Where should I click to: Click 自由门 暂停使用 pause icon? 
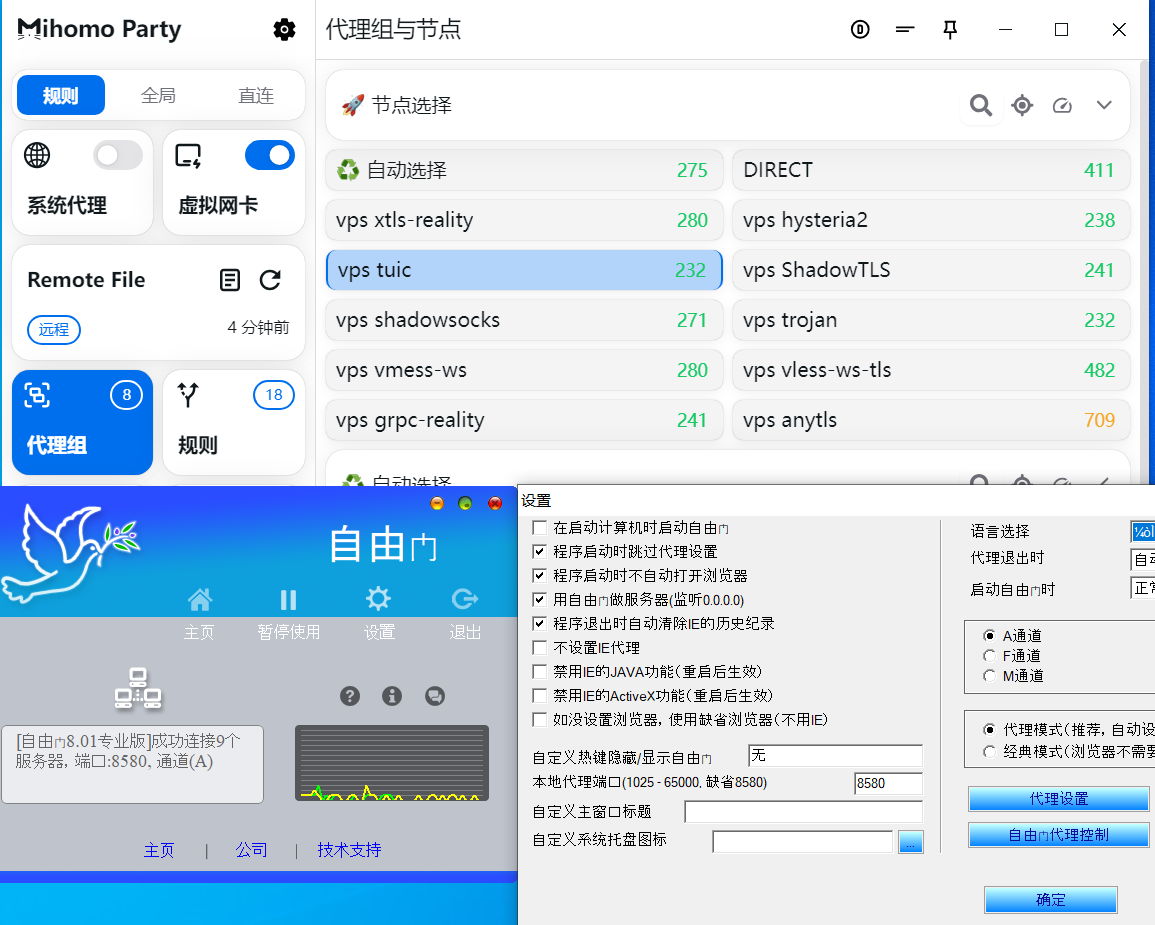288,599
